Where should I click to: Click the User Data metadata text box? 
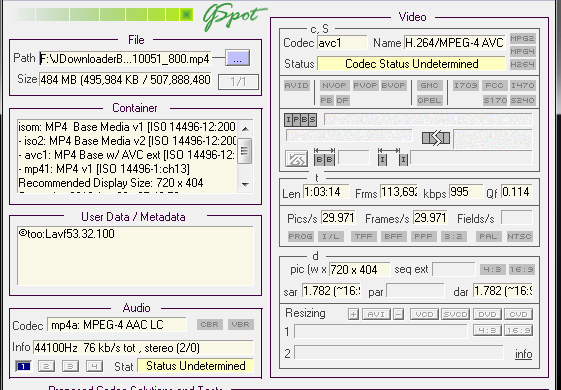point(135,255)
